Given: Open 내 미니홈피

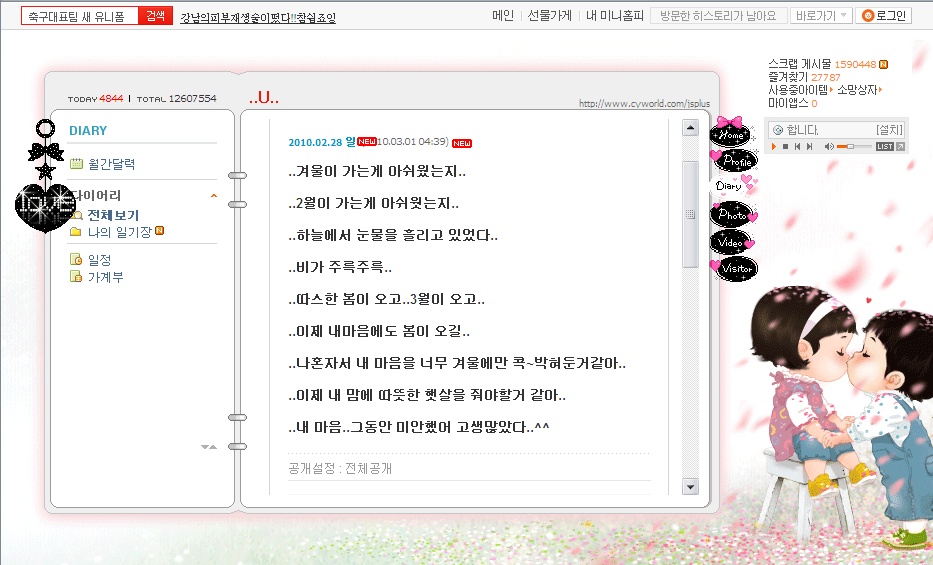Looking at the screenshot, I should pyautogui.click(x=615, y=15).
